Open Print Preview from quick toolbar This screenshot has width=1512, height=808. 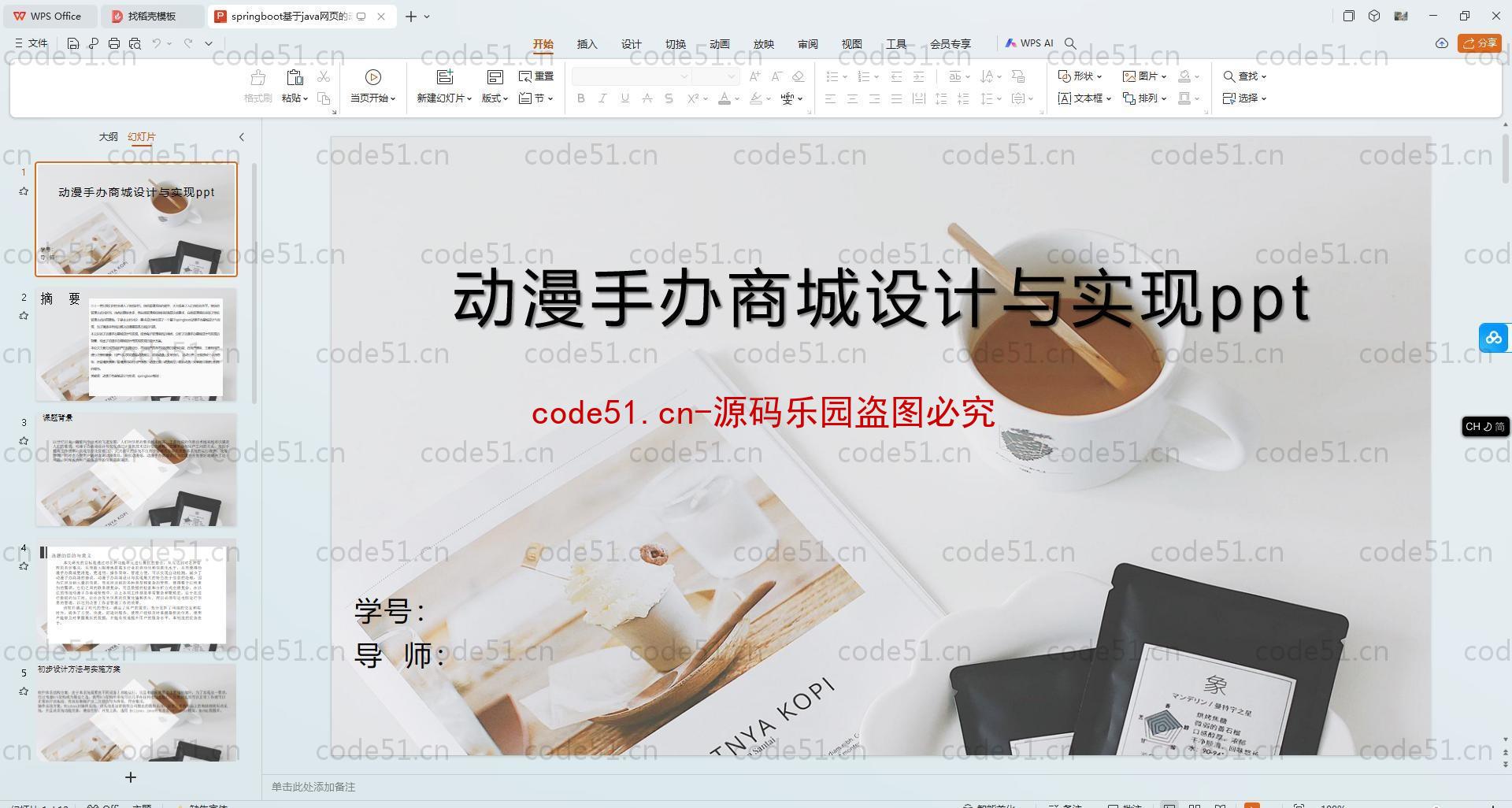click(135, 43)
